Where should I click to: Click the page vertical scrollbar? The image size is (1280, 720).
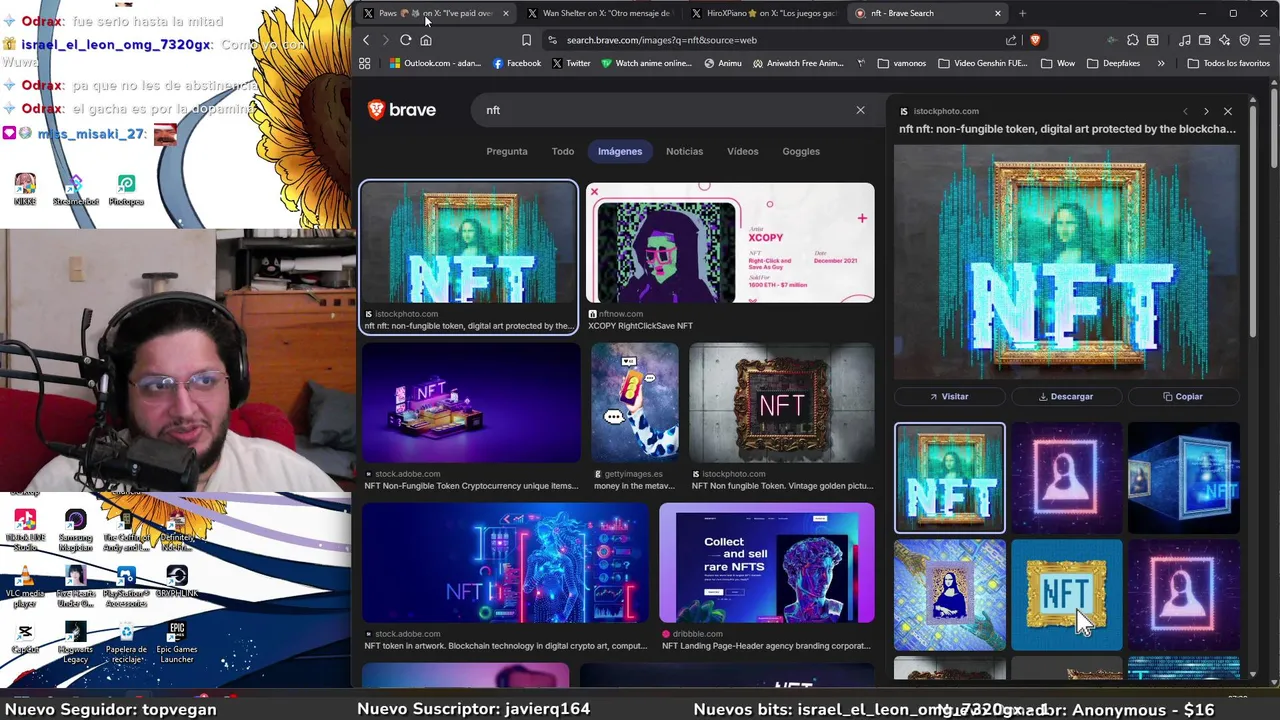(1274, 130)
